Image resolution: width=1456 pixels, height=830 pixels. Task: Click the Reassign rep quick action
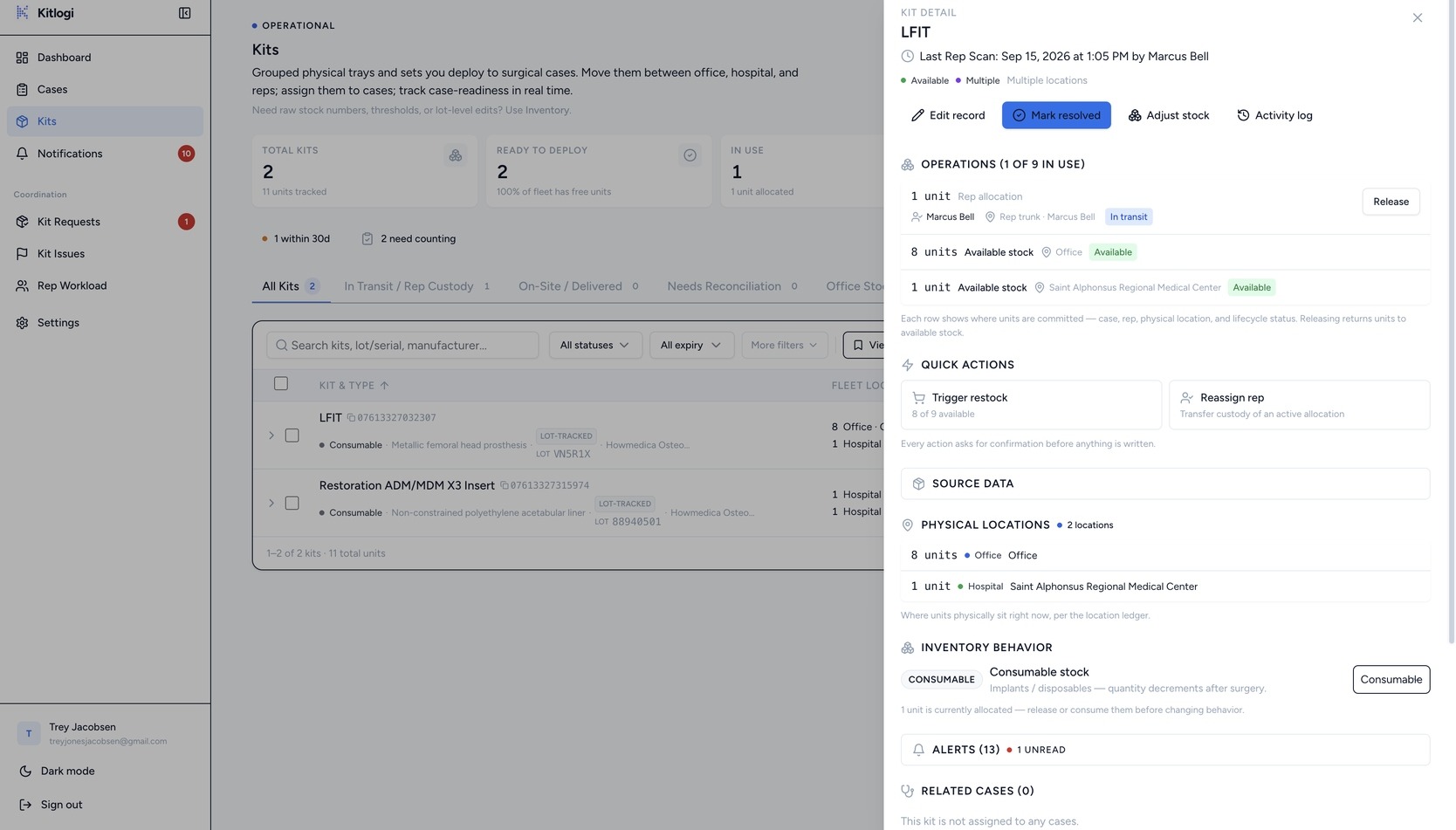[x=1299, y=405]
